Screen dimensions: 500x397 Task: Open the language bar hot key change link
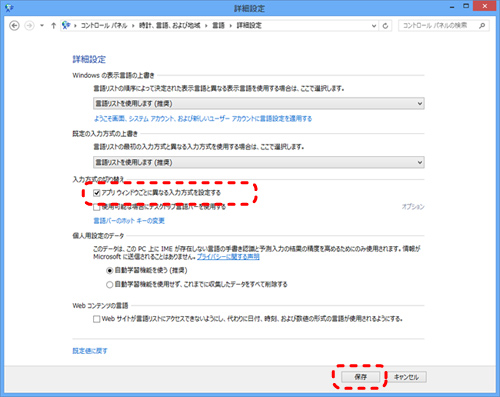129,221
